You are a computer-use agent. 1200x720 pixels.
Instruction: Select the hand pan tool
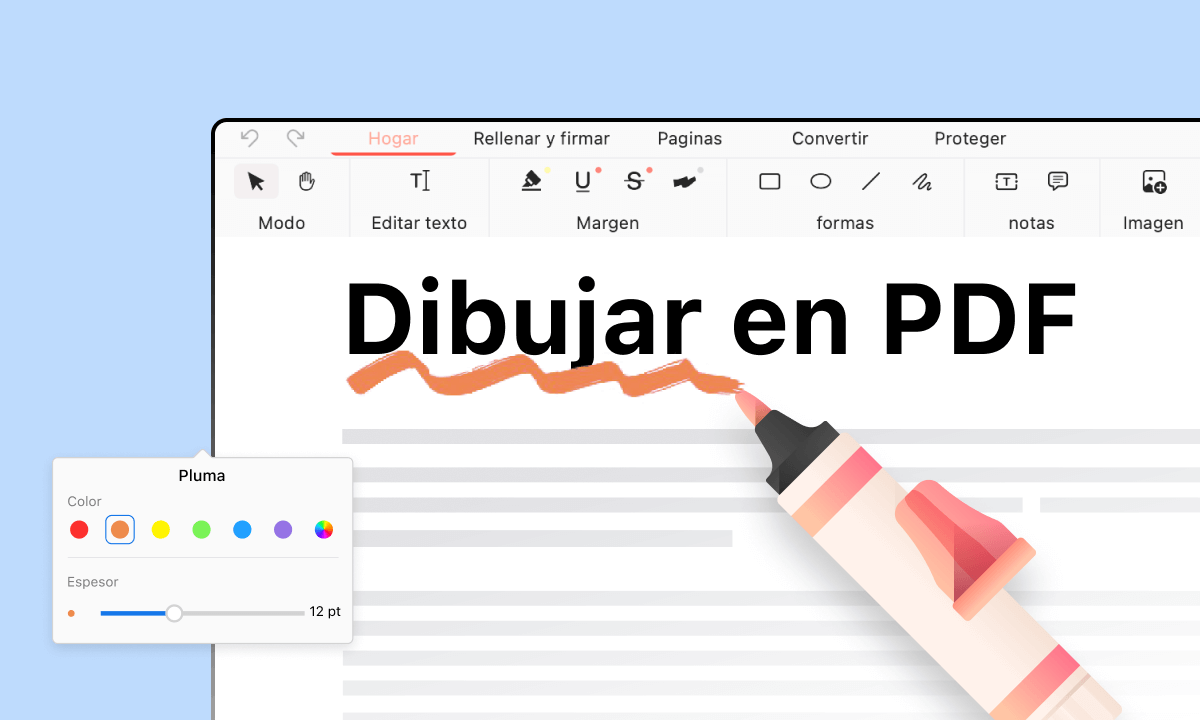pos(305,181)
